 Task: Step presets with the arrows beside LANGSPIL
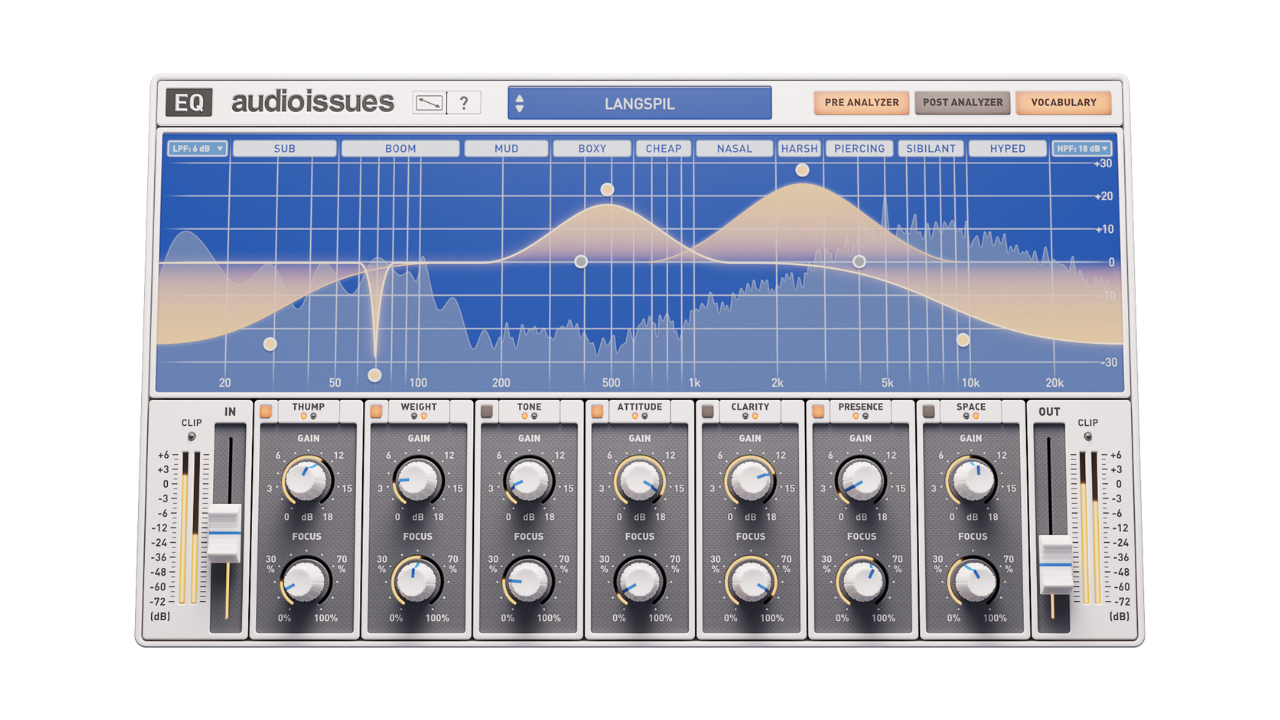pyautogui.click(x=520, y=103)
